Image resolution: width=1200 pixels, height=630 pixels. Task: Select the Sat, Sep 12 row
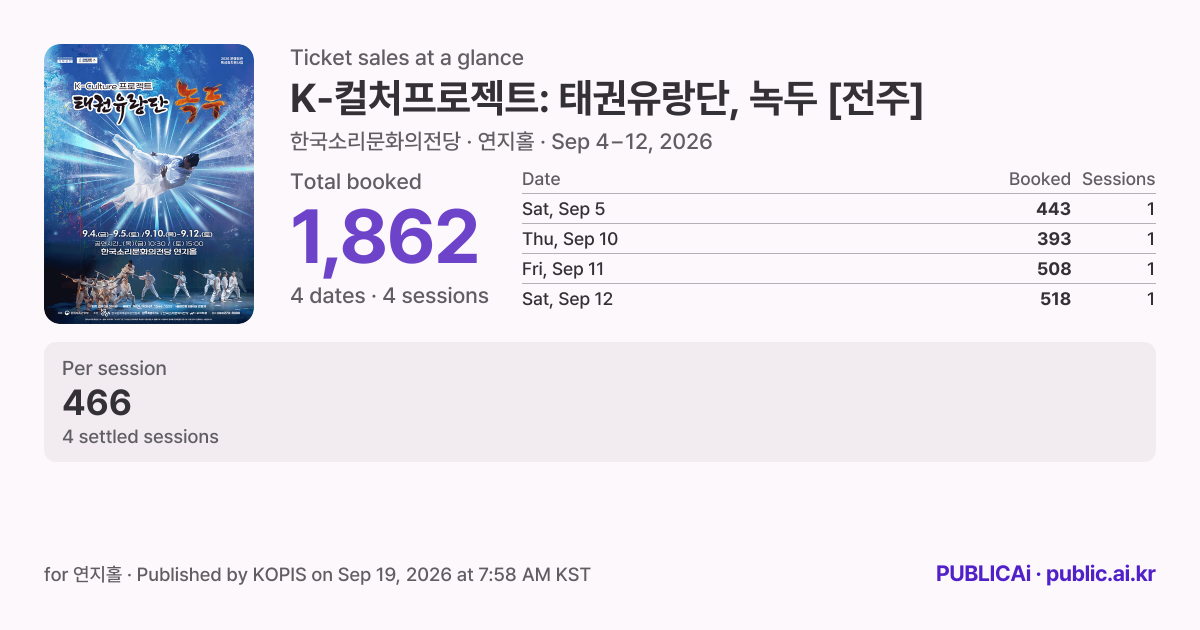pos(838,299)
